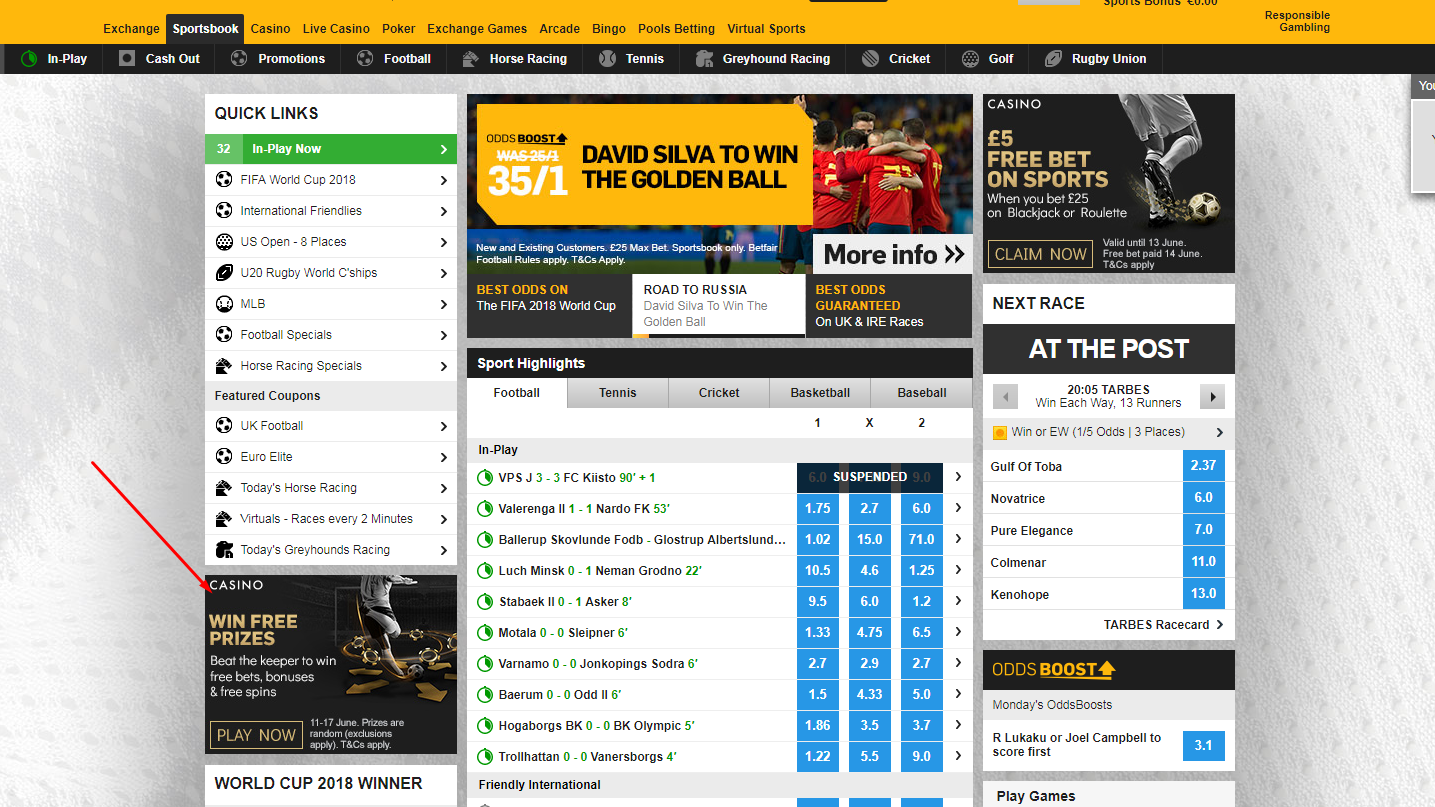The width and height of the screenshot is (1435, 807).
Task: Click the Tennis ball icon in nav bar
Action: (x=607, y=59)
